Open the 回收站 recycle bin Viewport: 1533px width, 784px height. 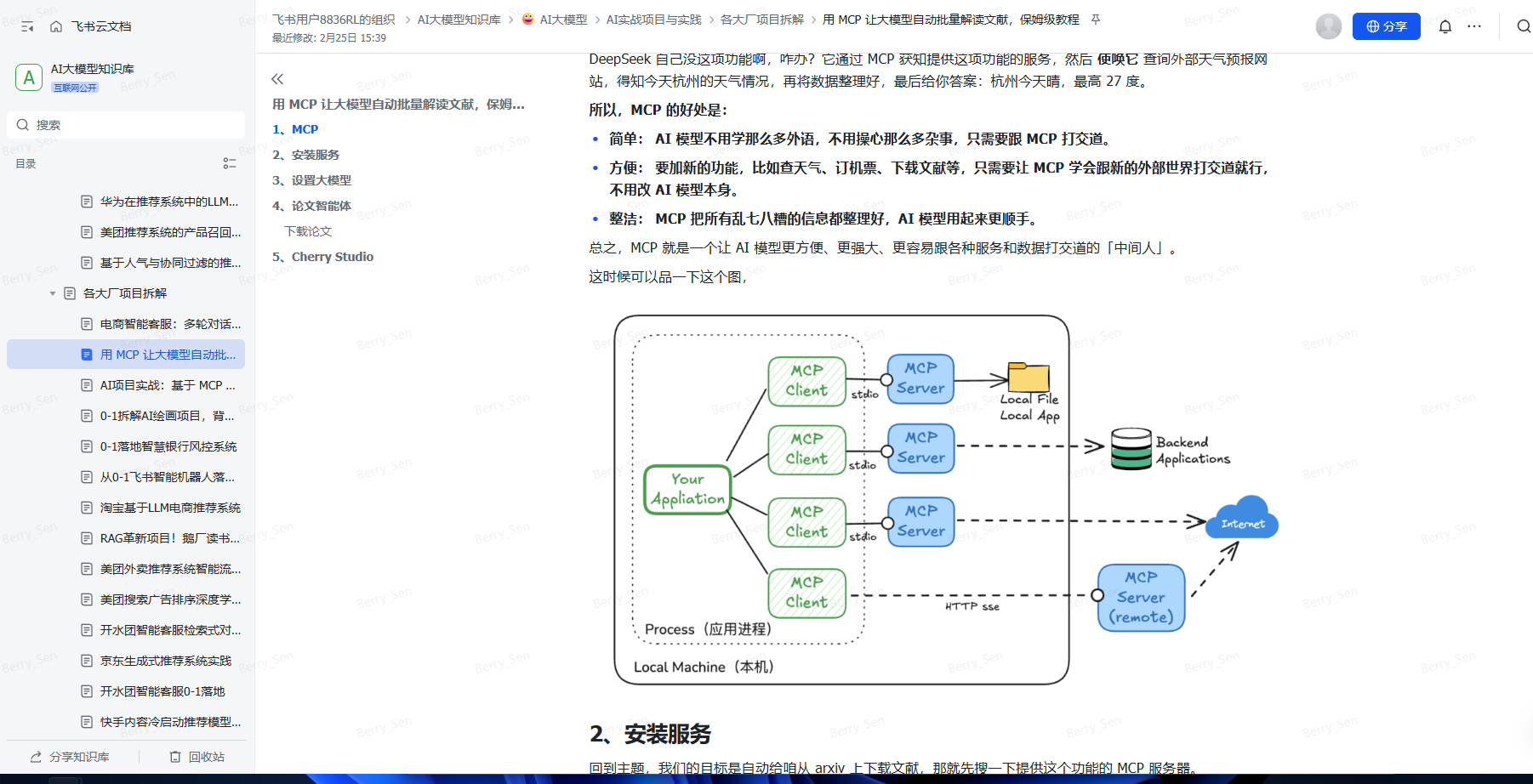point(197,757)
